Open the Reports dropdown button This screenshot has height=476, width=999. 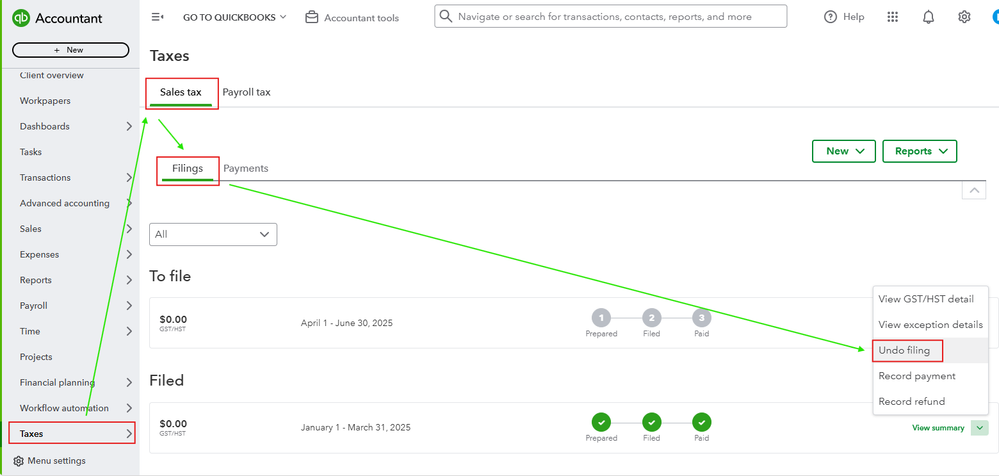tap(919, 151)
